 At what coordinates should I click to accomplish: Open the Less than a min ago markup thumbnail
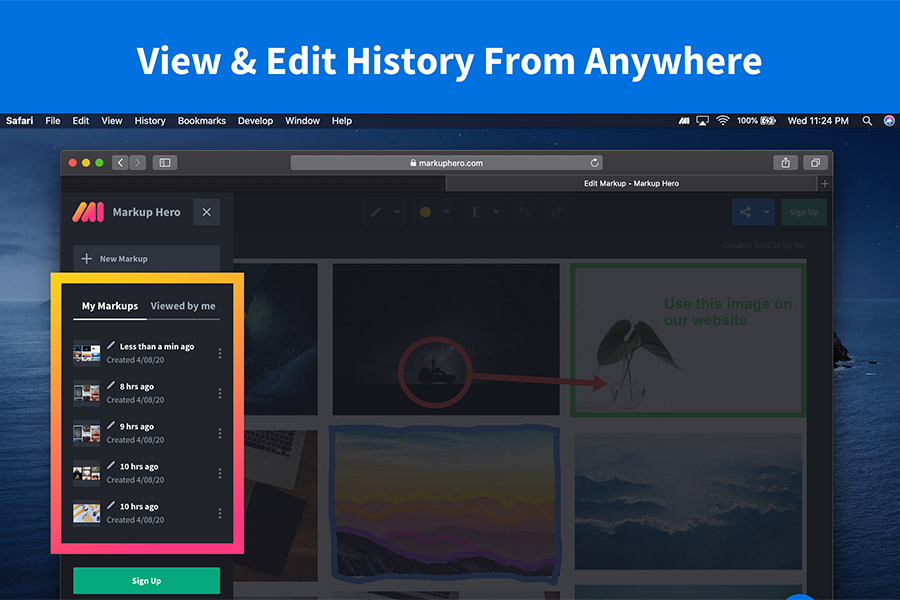[87, 353]
